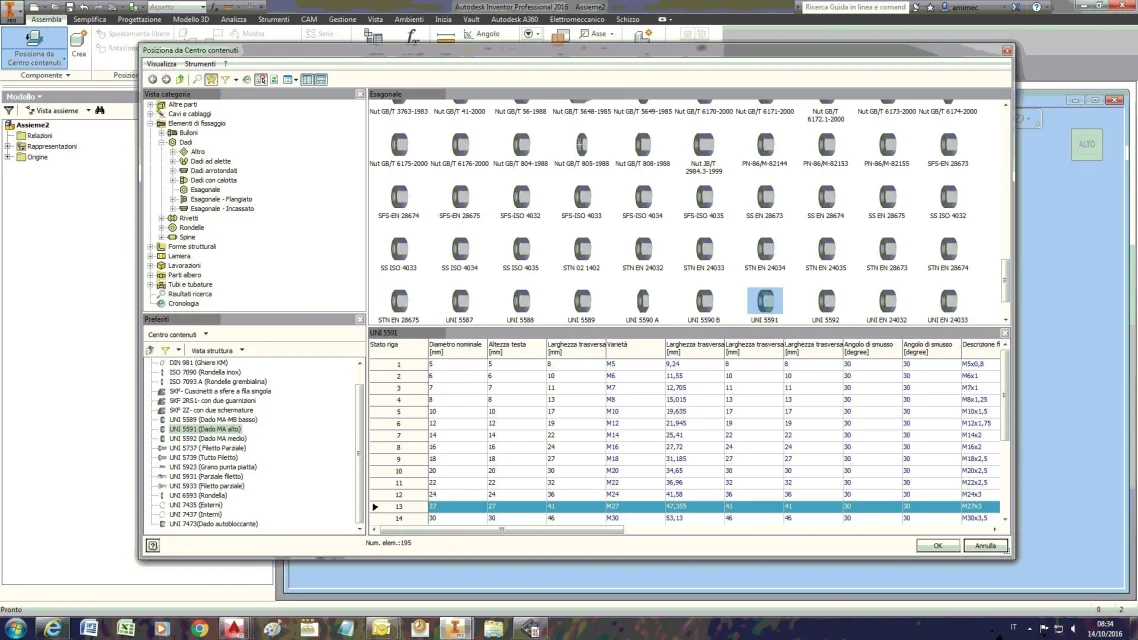Click the filter funnel icon in toolbar
This screenshot has height=640, width=1138.
point(225,80)
